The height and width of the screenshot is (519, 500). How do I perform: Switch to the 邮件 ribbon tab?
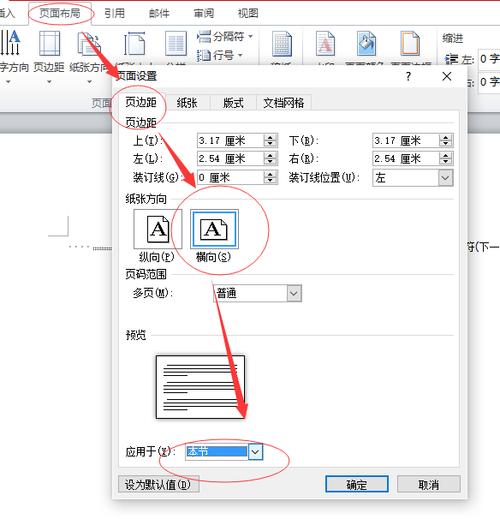tap(159, 13)
